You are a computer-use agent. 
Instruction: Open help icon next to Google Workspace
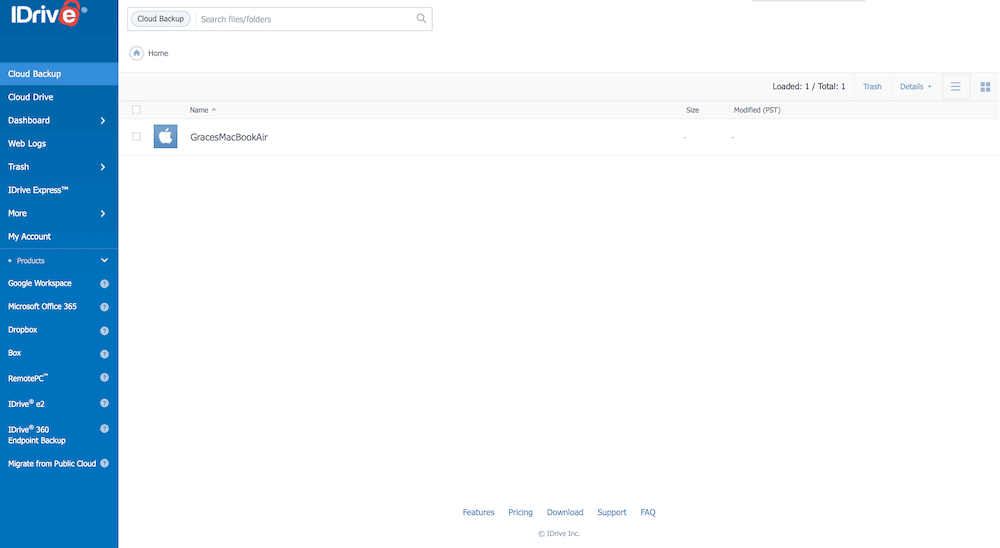click(105, 284)
